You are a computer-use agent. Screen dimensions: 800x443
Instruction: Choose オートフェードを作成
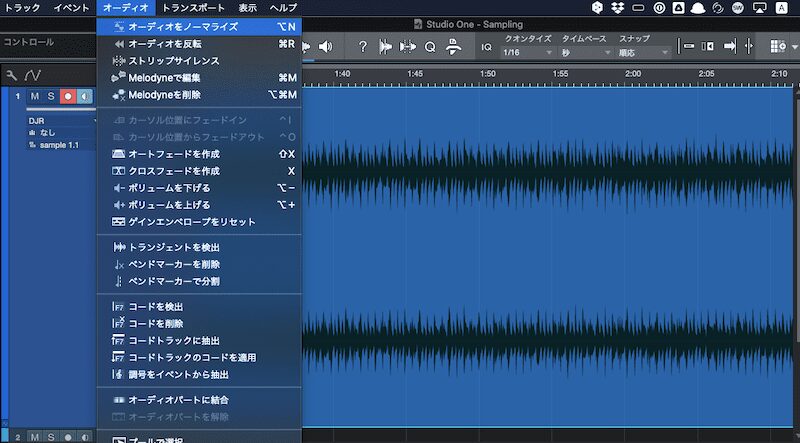pyautogui.click(x=199, y=154)
